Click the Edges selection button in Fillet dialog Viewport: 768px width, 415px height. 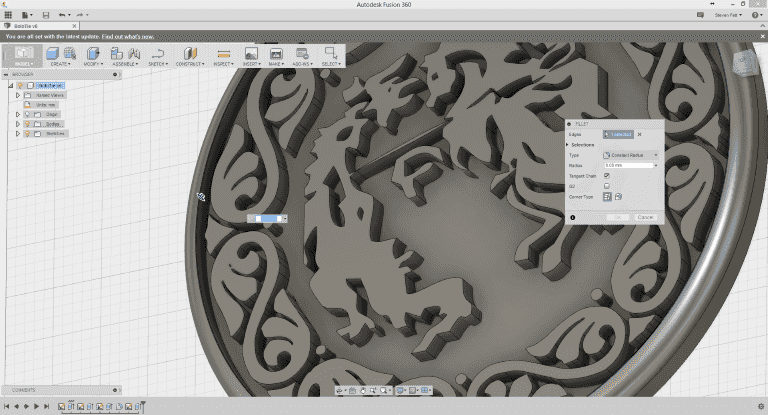(x=618, y=134)
